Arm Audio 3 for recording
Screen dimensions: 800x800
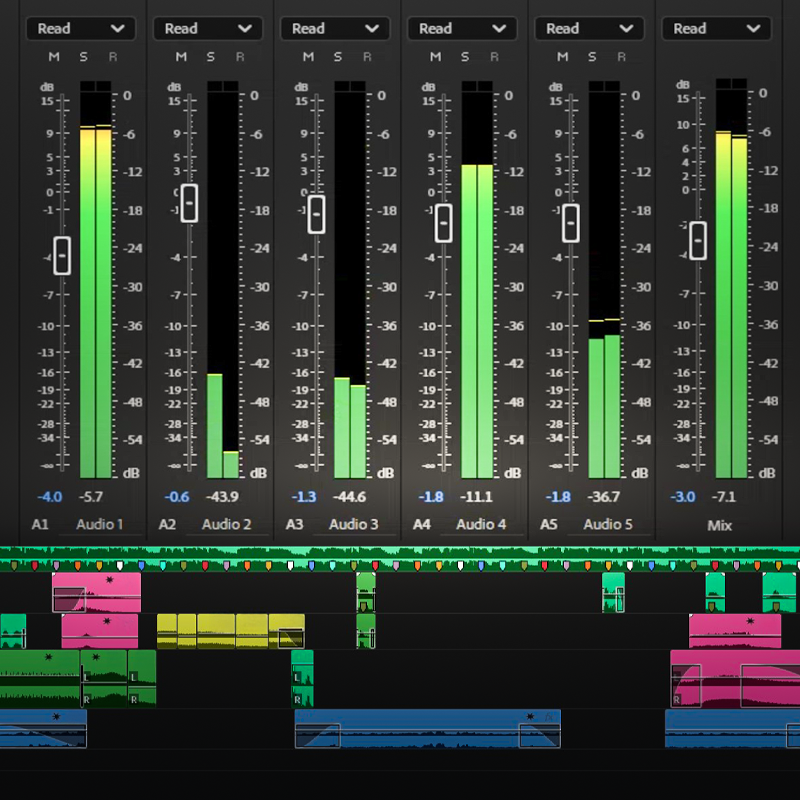pos(365,57)
